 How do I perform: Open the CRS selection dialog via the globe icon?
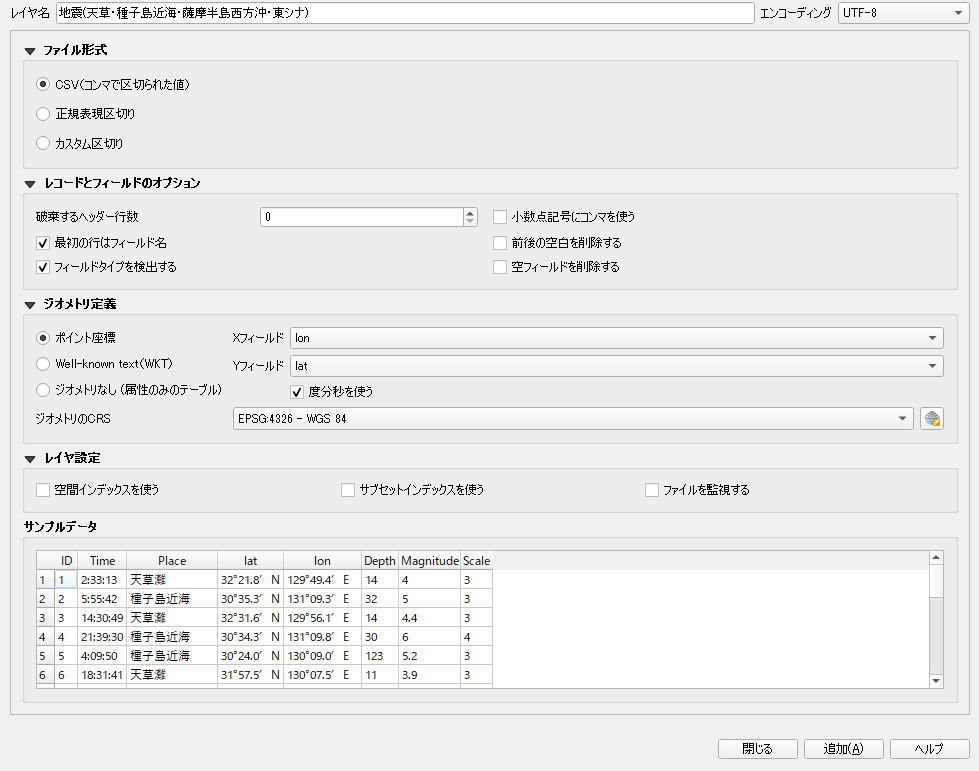(932, 418)
